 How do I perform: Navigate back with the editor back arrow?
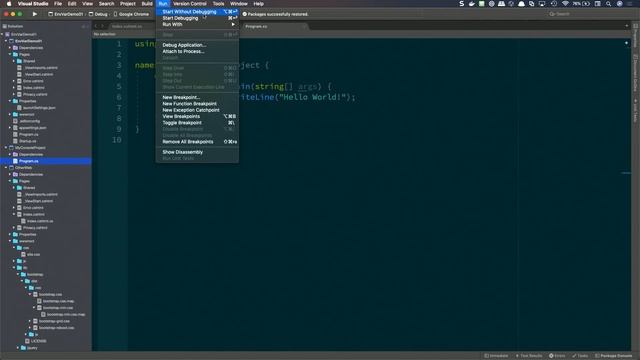pos(96,26)
